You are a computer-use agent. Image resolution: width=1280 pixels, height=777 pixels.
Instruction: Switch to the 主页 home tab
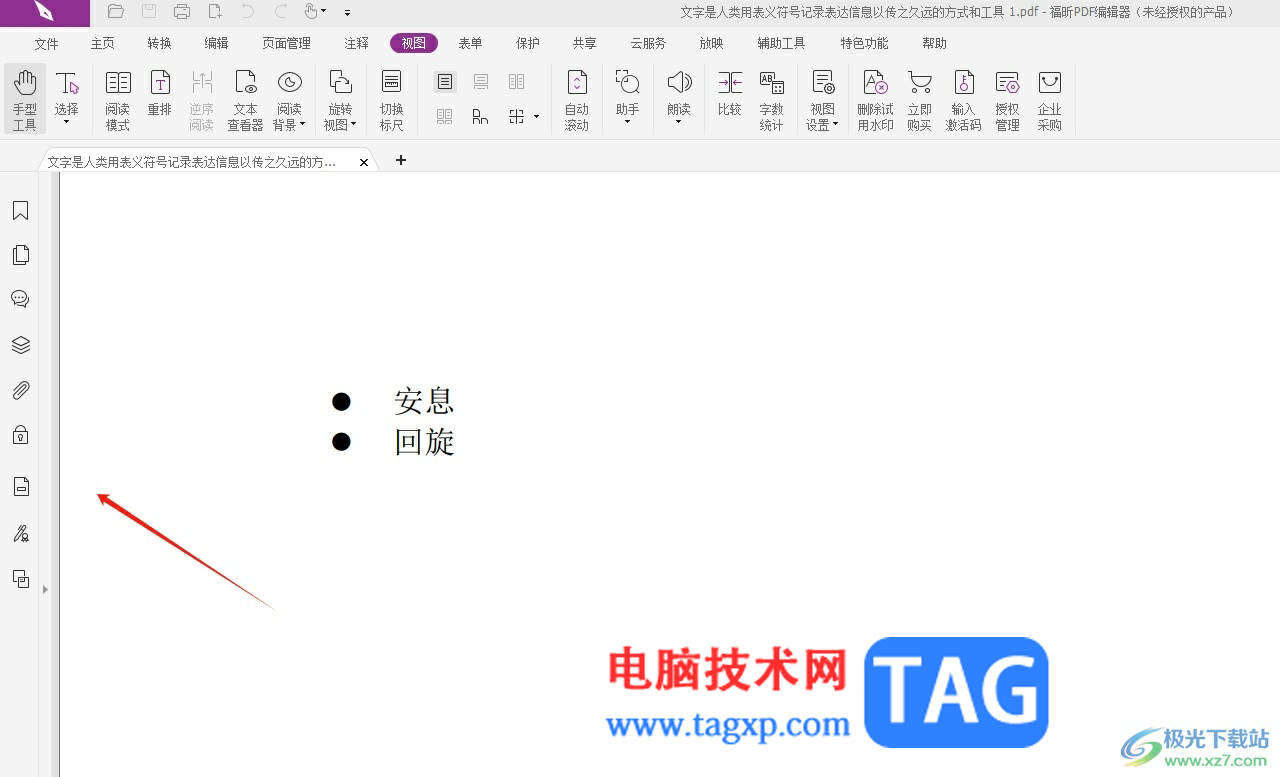click(x=103, y=44)
